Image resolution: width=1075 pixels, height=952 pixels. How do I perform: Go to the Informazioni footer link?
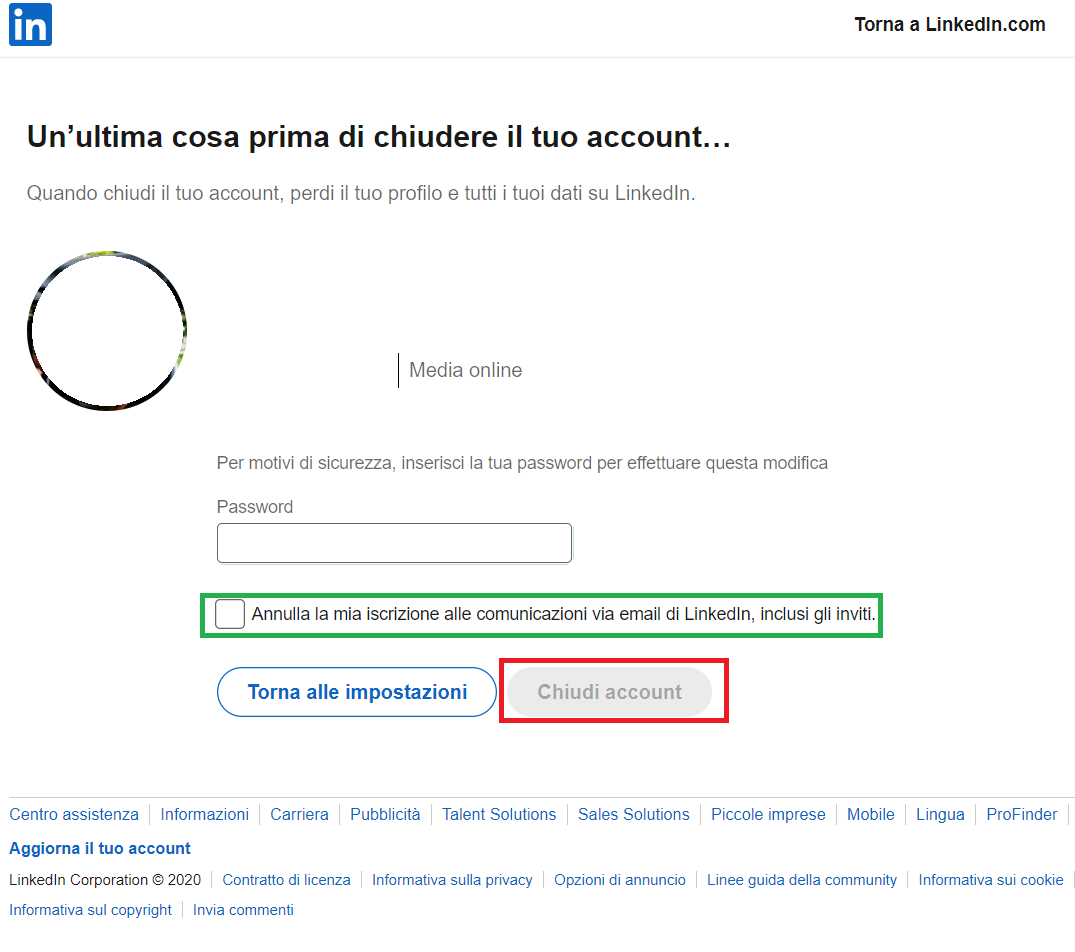coord(204,814)
